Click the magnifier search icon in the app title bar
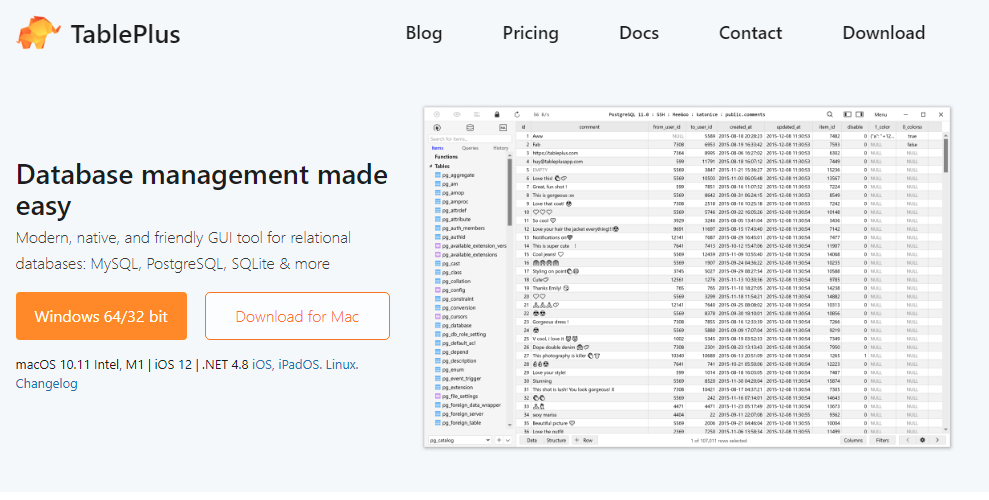 tap(830, 115)
